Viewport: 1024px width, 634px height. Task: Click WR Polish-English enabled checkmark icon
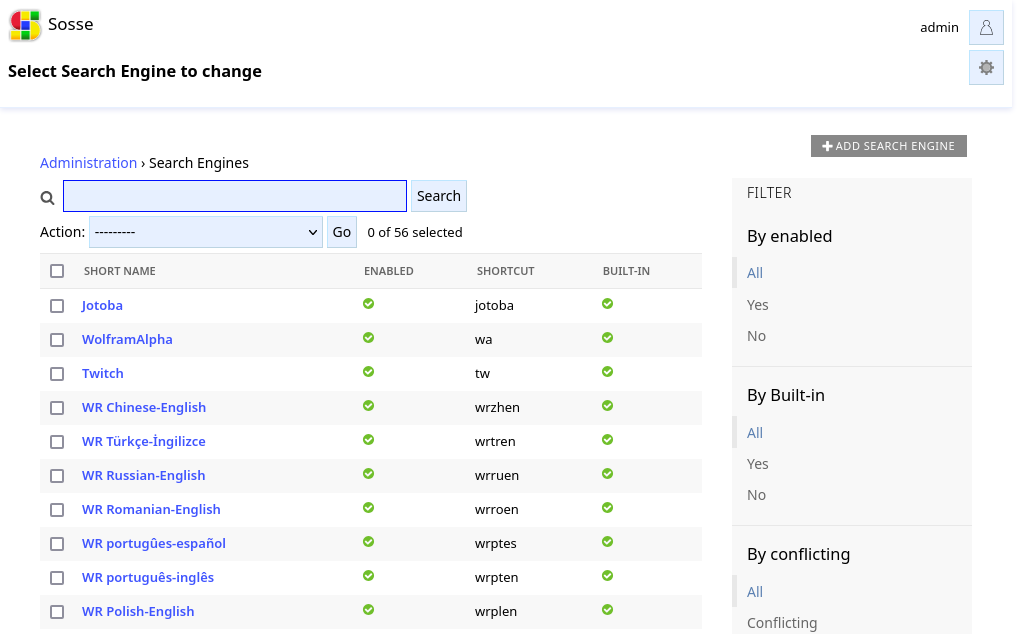pyautogui.click(x=368, y=609)
